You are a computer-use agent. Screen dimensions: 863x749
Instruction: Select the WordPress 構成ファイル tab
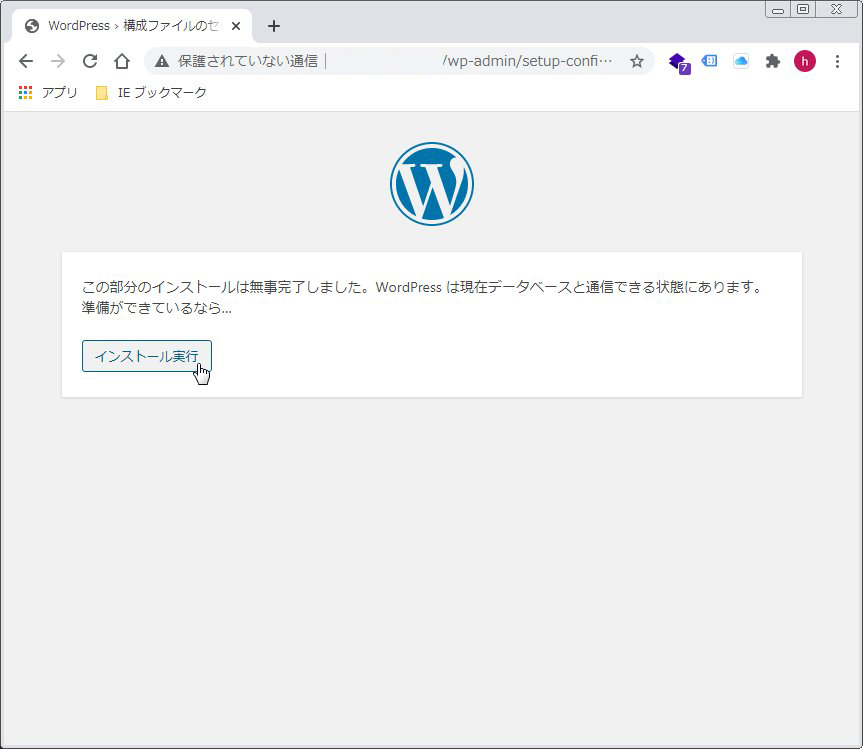[132, 26]
